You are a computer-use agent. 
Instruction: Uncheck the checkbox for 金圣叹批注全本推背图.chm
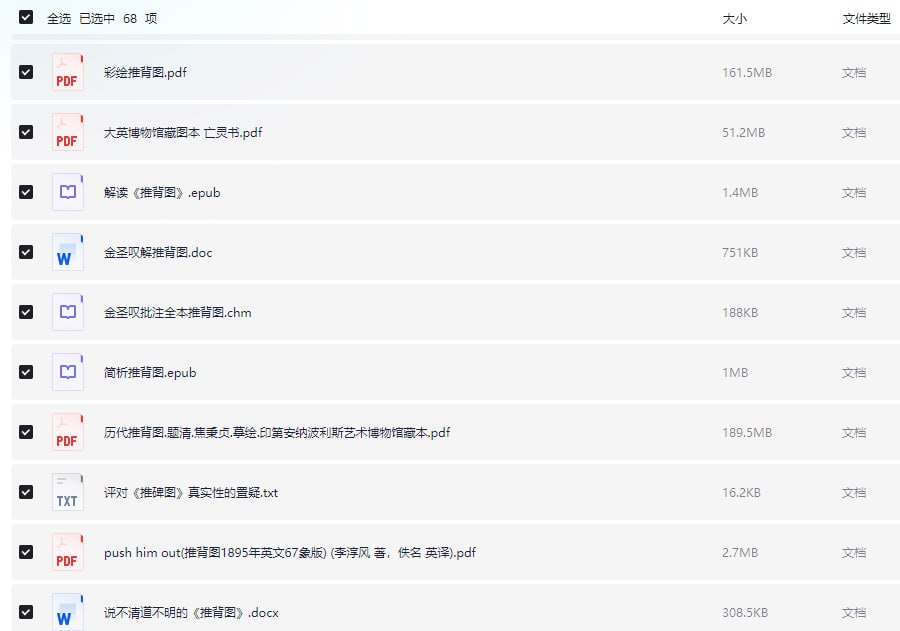coord(26,312)
